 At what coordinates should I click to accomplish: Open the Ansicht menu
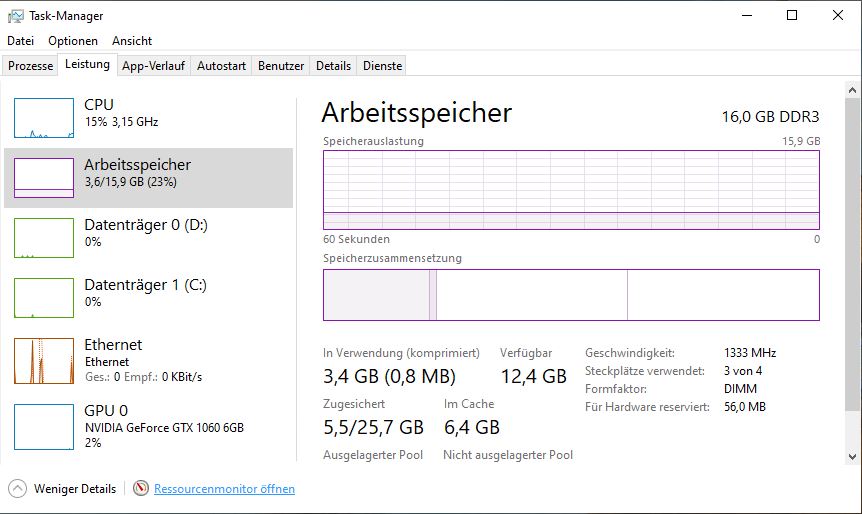point(132,41)
